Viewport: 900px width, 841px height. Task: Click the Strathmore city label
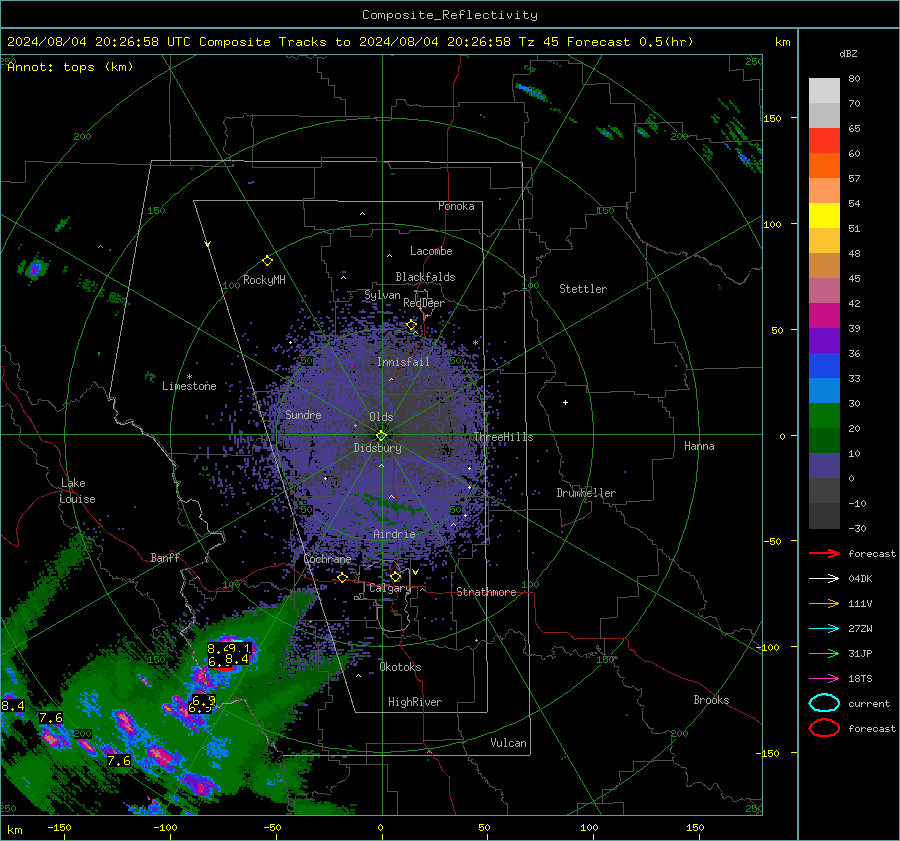486,592
